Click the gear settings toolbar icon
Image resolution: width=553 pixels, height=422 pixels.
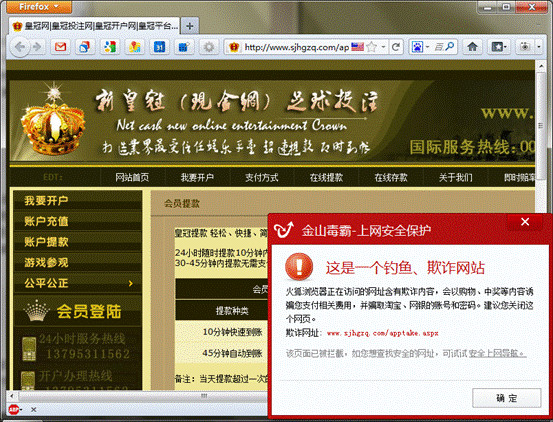tap(209, 47)
